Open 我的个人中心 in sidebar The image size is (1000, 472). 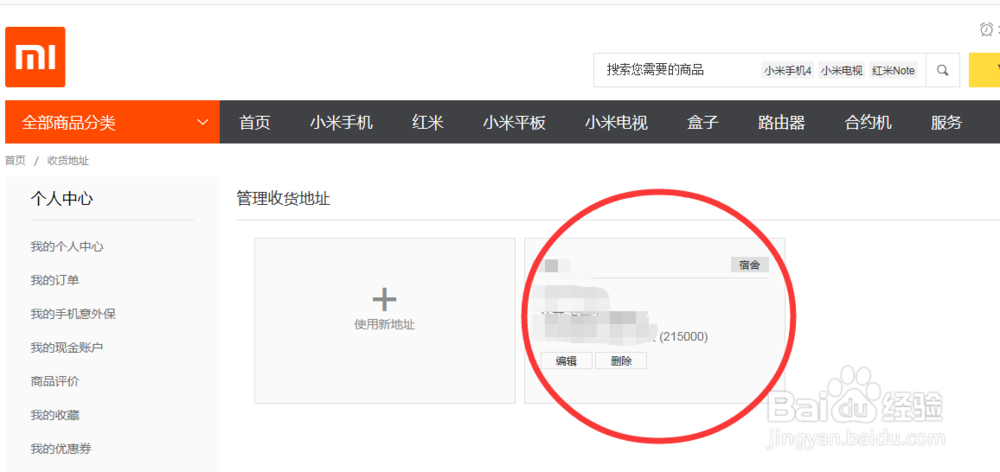(67, 246)
